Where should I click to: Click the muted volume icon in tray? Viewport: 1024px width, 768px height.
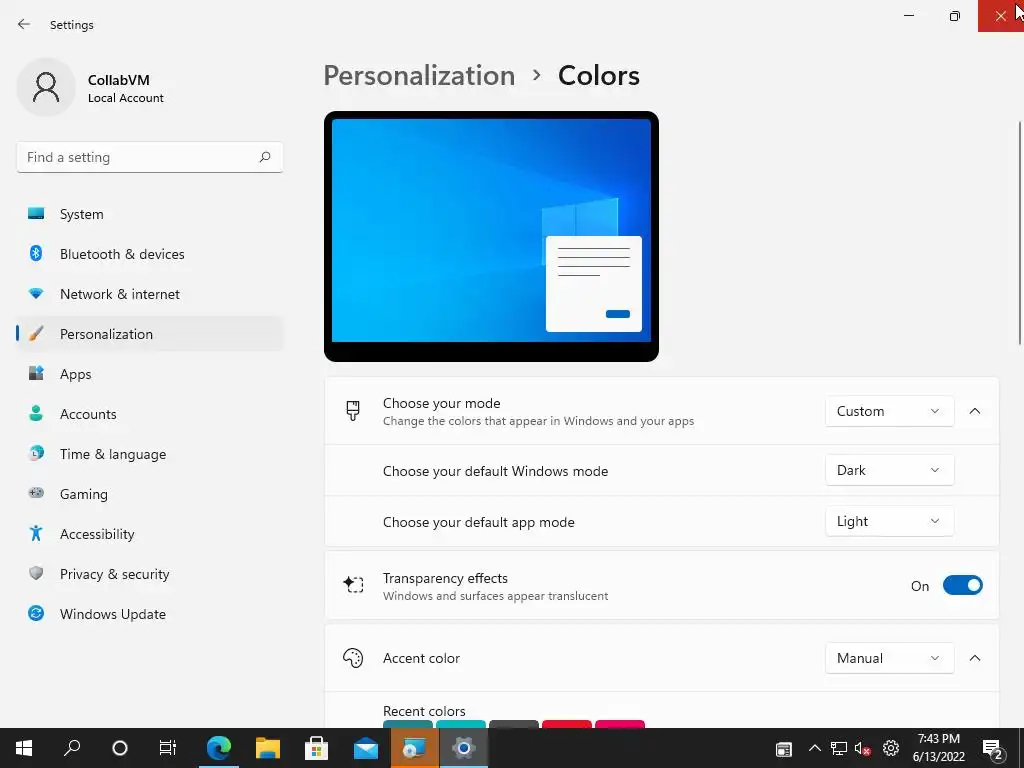863,748
